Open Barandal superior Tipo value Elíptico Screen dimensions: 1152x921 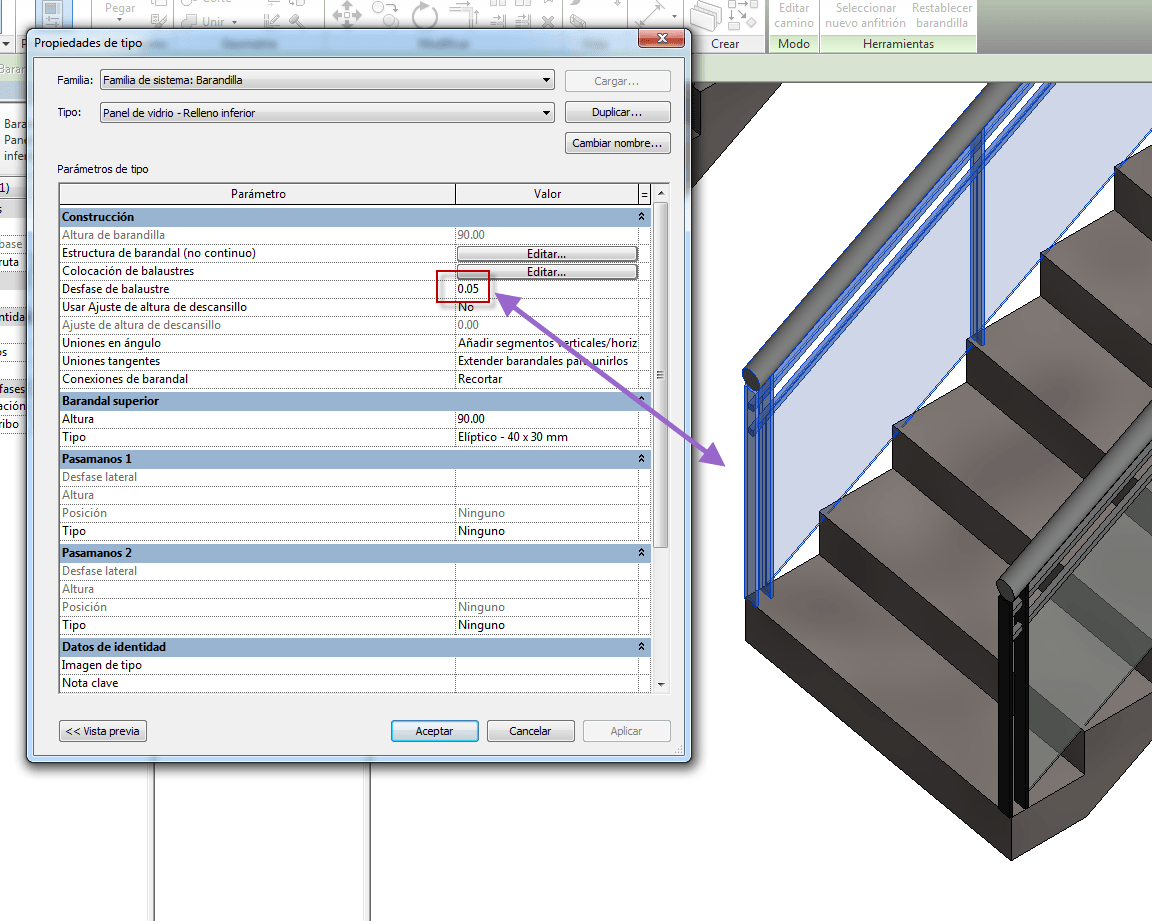[547, 437]
